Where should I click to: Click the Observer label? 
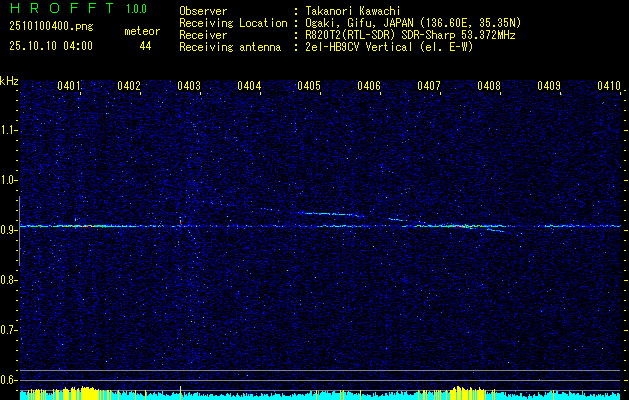click(203, 11)
